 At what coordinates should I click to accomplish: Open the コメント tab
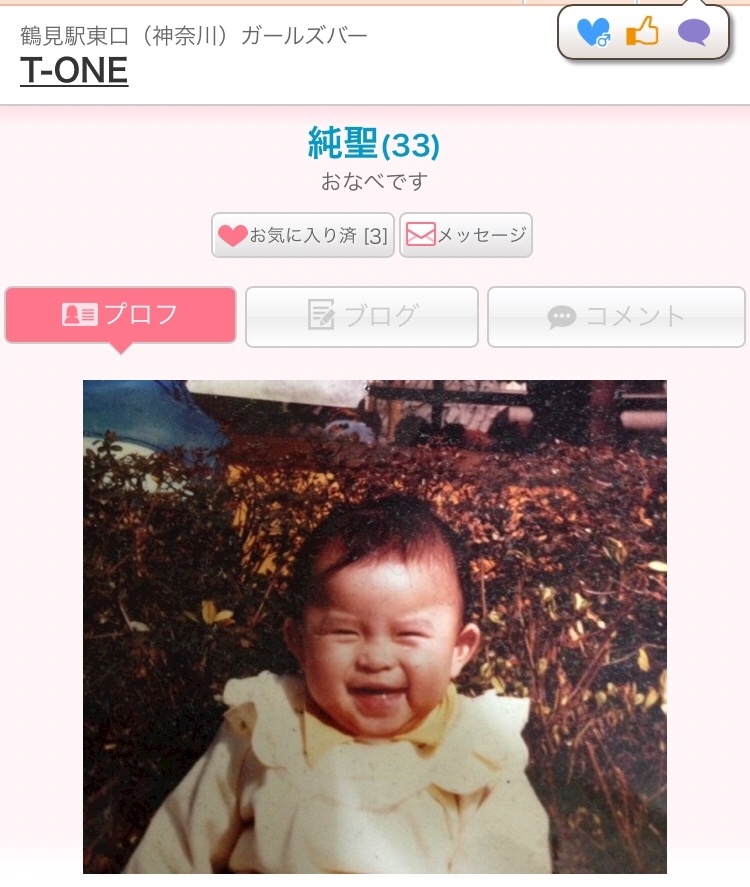pos(617,317)
